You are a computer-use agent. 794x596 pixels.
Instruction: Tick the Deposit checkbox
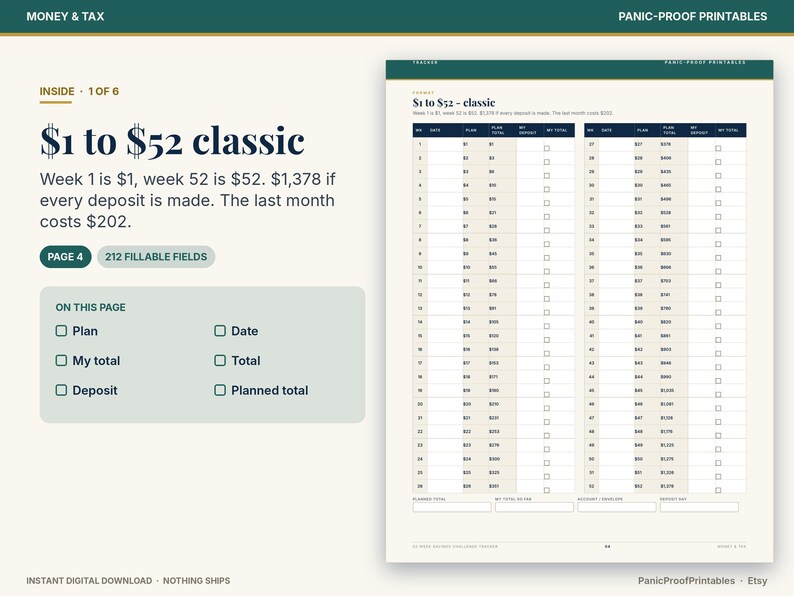[61, 390]
